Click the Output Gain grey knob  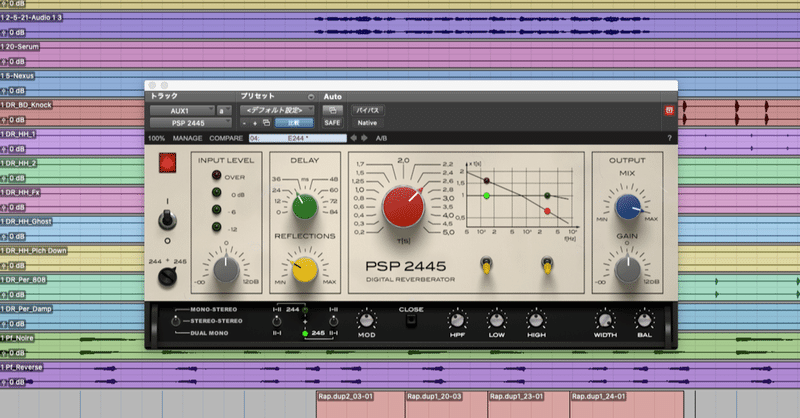coord(628,270)
